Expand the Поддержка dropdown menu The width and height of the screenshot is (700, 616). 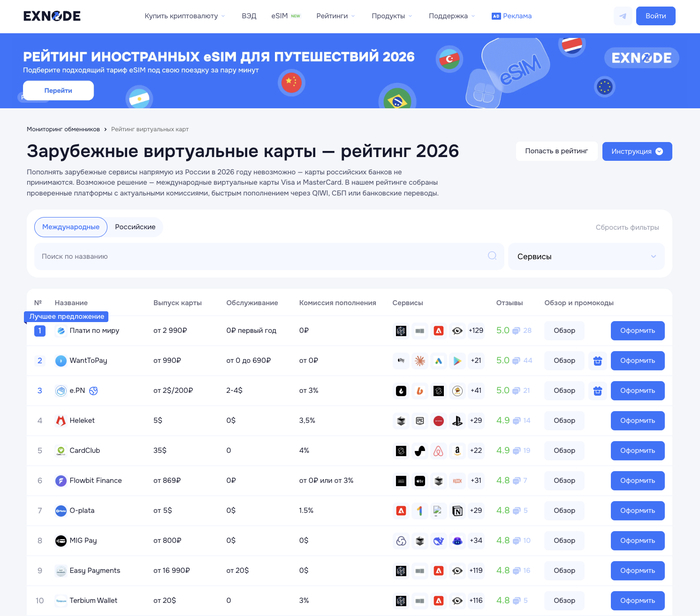click(x=451, y=16)
